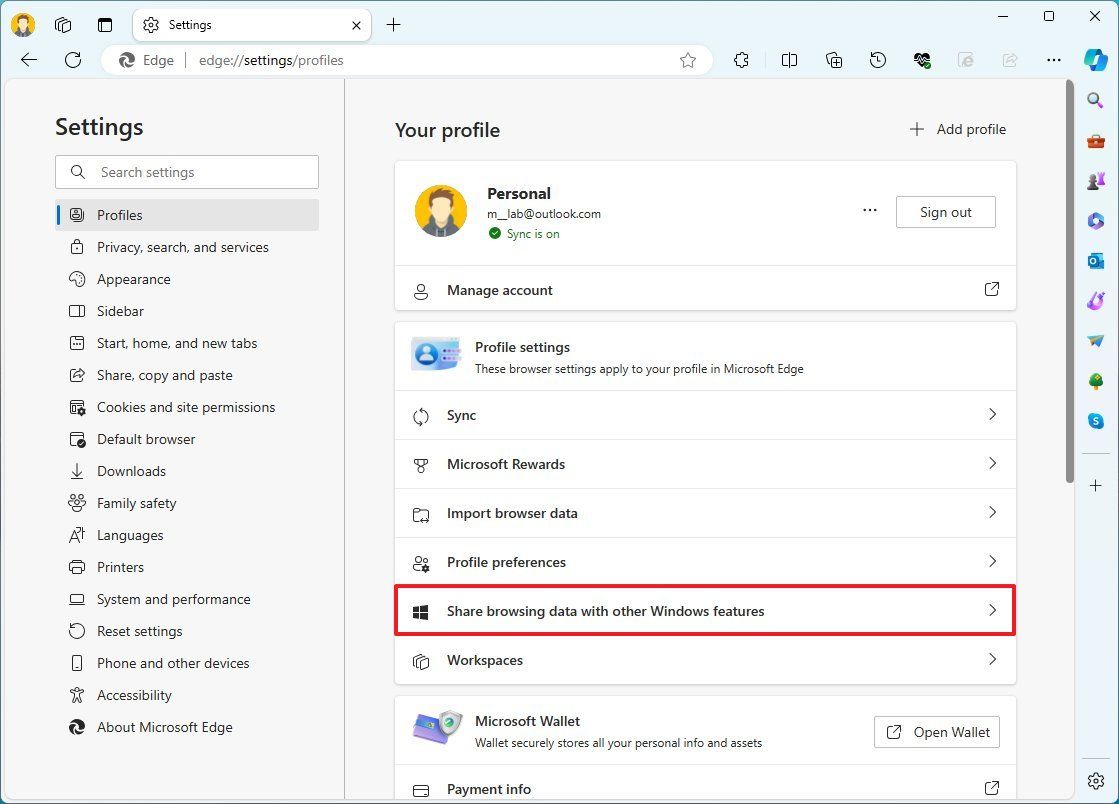1119x804 pixels.
Task: Open Collections from the toolbar
Action: point(834,60)
